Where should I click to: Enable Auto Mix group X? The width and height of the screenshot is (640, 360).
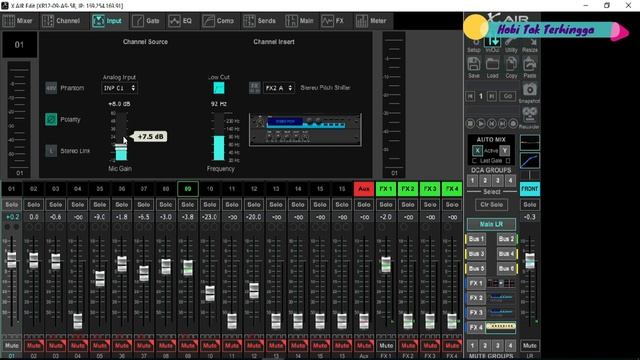[x=477, y=151]
